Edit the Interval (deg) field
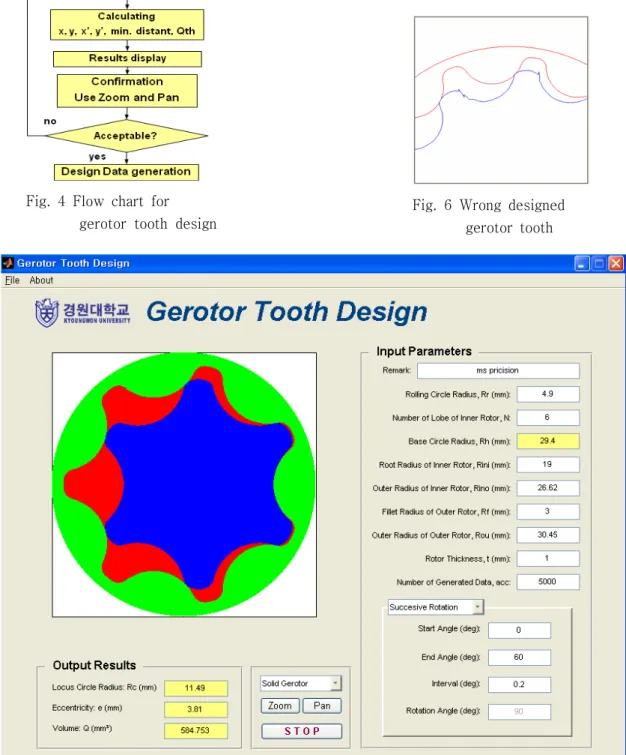Image resolution: width=626 pixels, height=755 pixels. [x=519, y=685]
